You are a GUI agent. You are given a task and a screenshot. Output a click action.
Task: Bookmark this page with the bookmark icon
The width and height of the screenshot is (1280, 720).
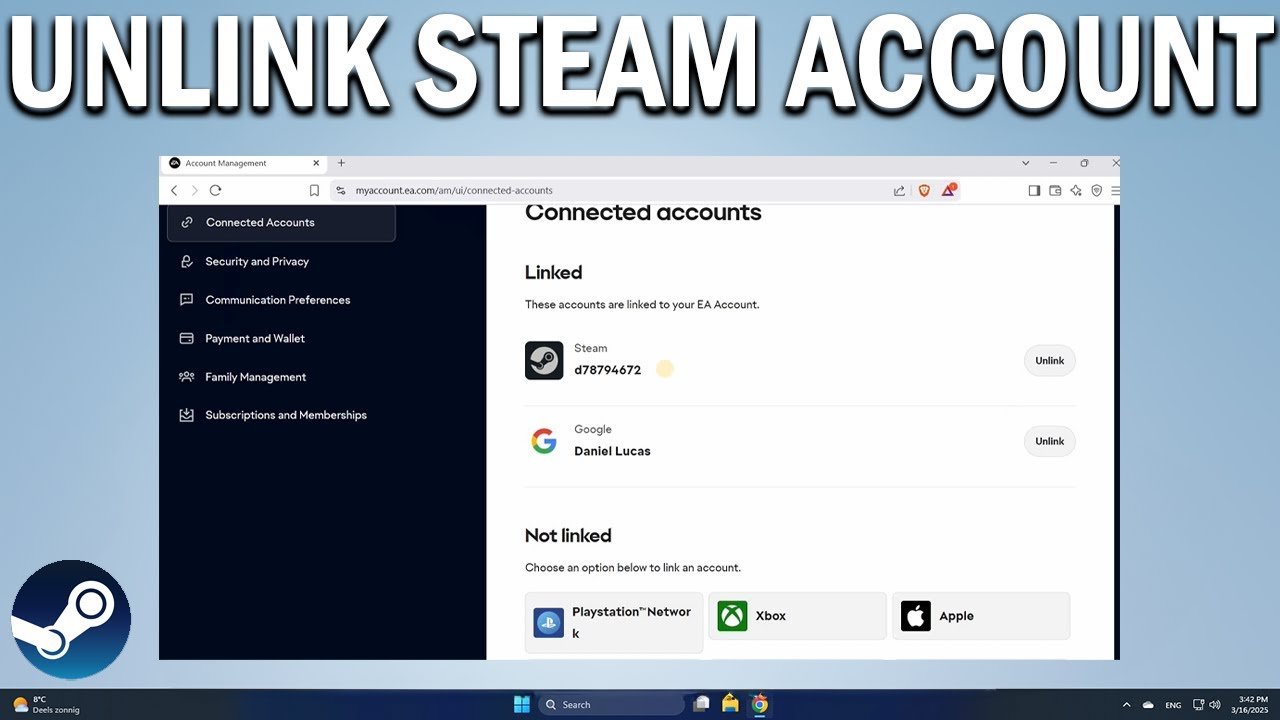click(314, 190)
